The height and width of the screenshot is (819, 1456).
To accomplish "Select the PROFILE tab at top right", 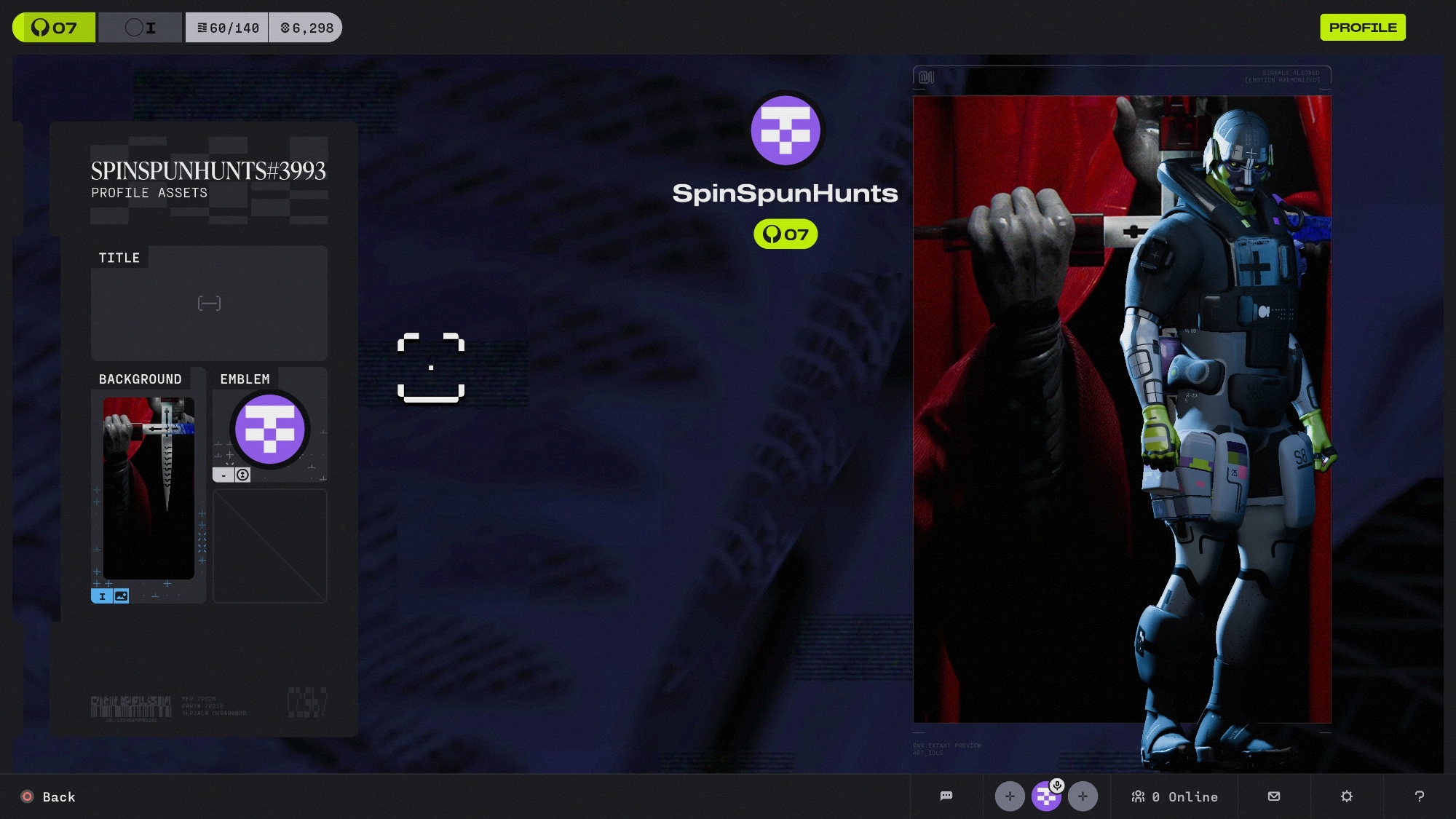I will 1362,28.
